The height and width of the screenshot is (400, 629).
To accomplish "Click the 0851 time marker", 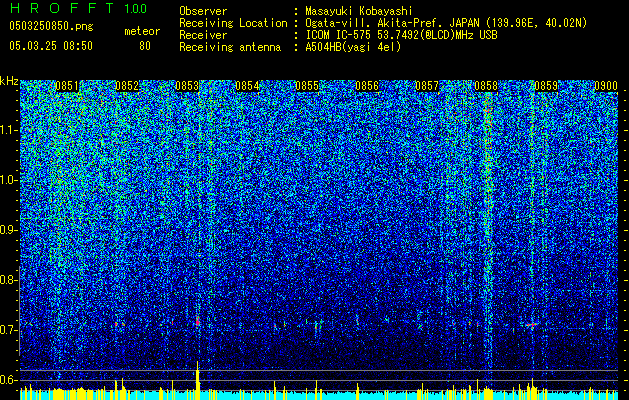I will point(67,86).
